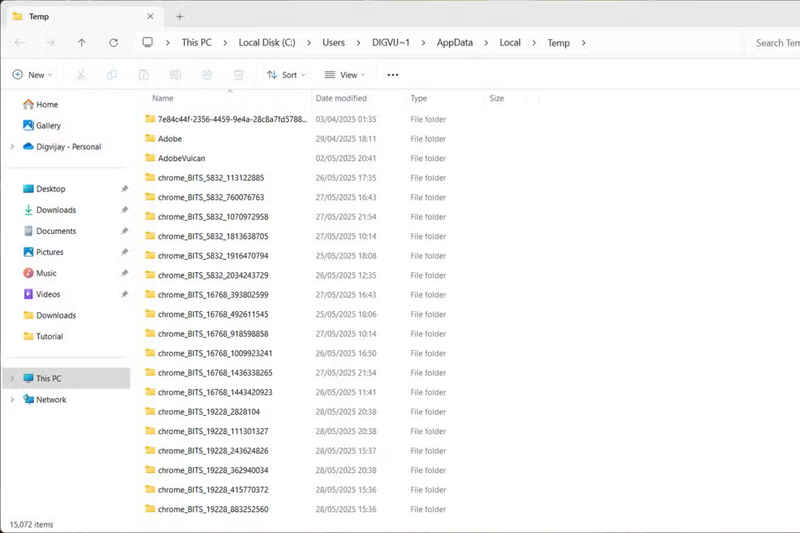Viewport: 800px width, 533px height.
Task: Click the Search Temp input field
Action: 775,43
